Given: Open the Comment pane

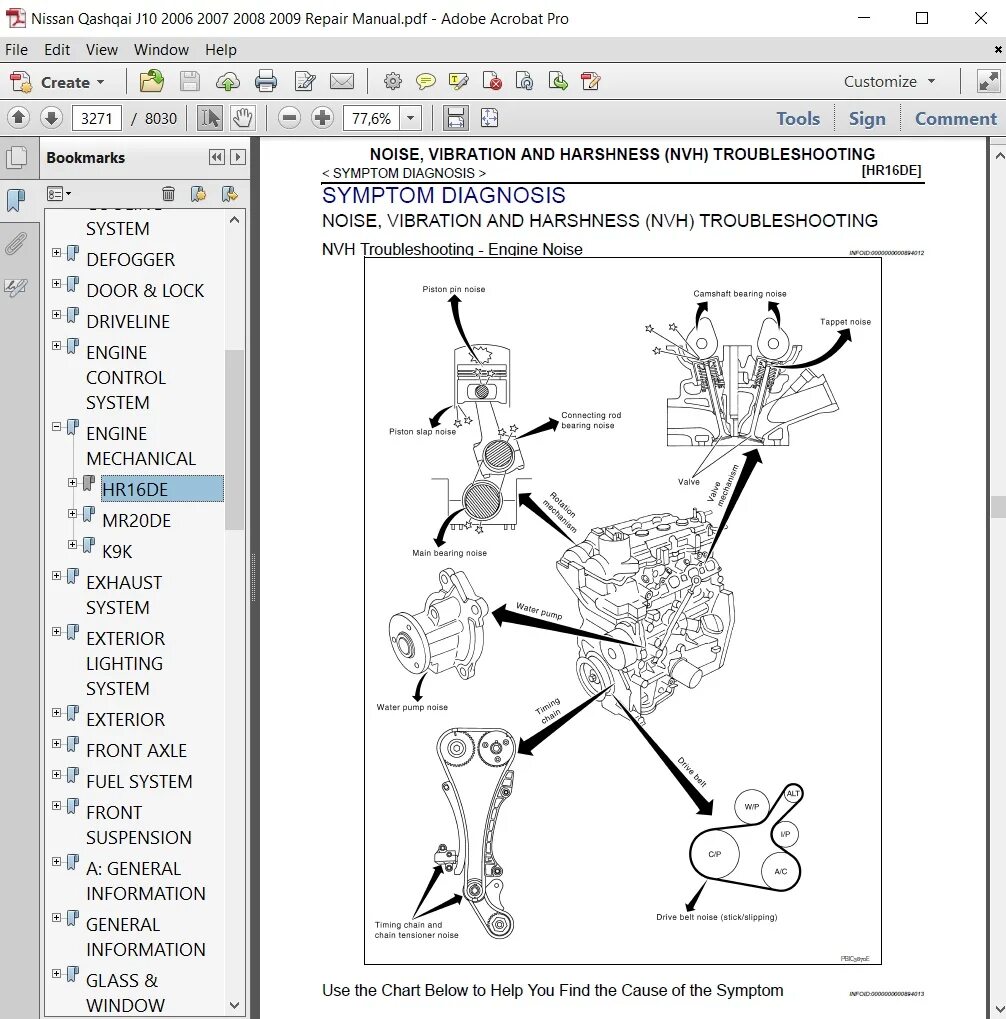Looking at the screenshot, I should (x=955, y=118).
